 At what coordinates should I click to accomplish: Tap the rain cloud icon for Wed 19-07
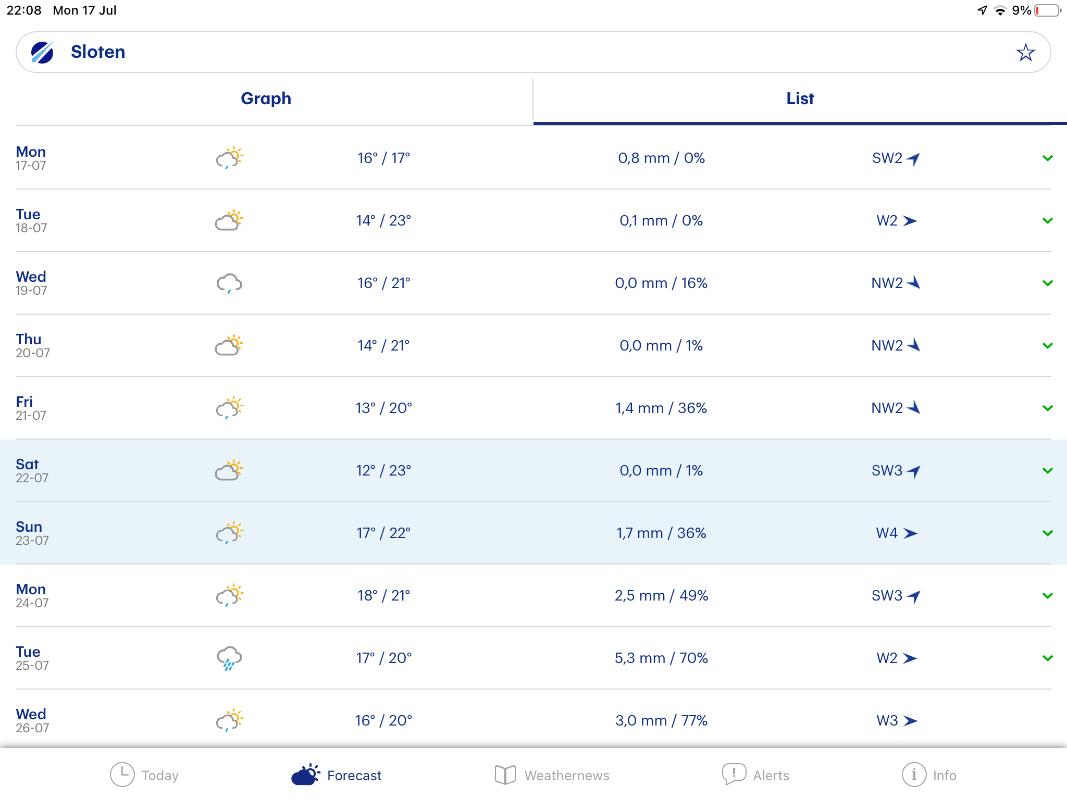pyautogui.click(x=229, y=283)
